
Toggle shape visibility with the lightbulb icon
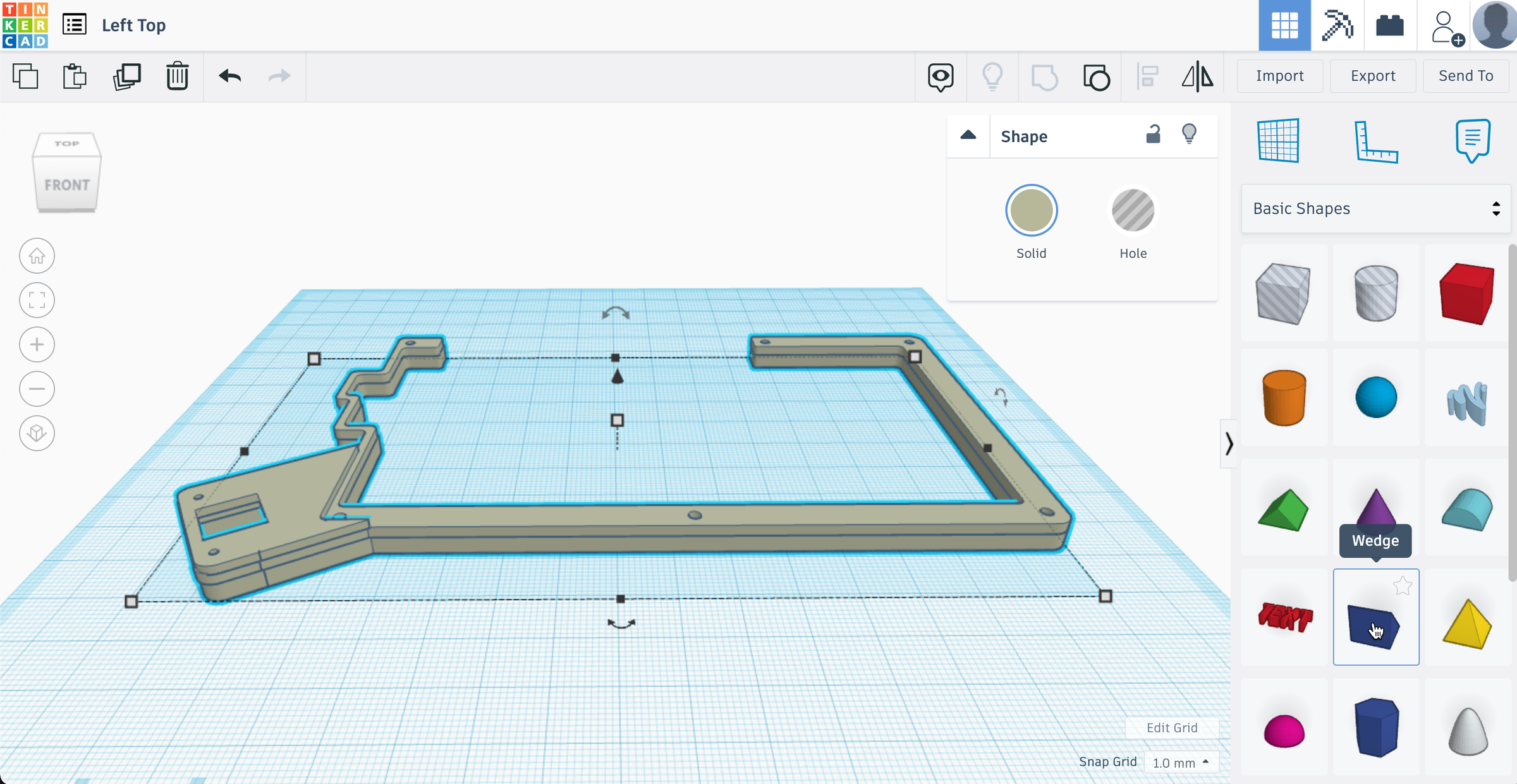1189,135
